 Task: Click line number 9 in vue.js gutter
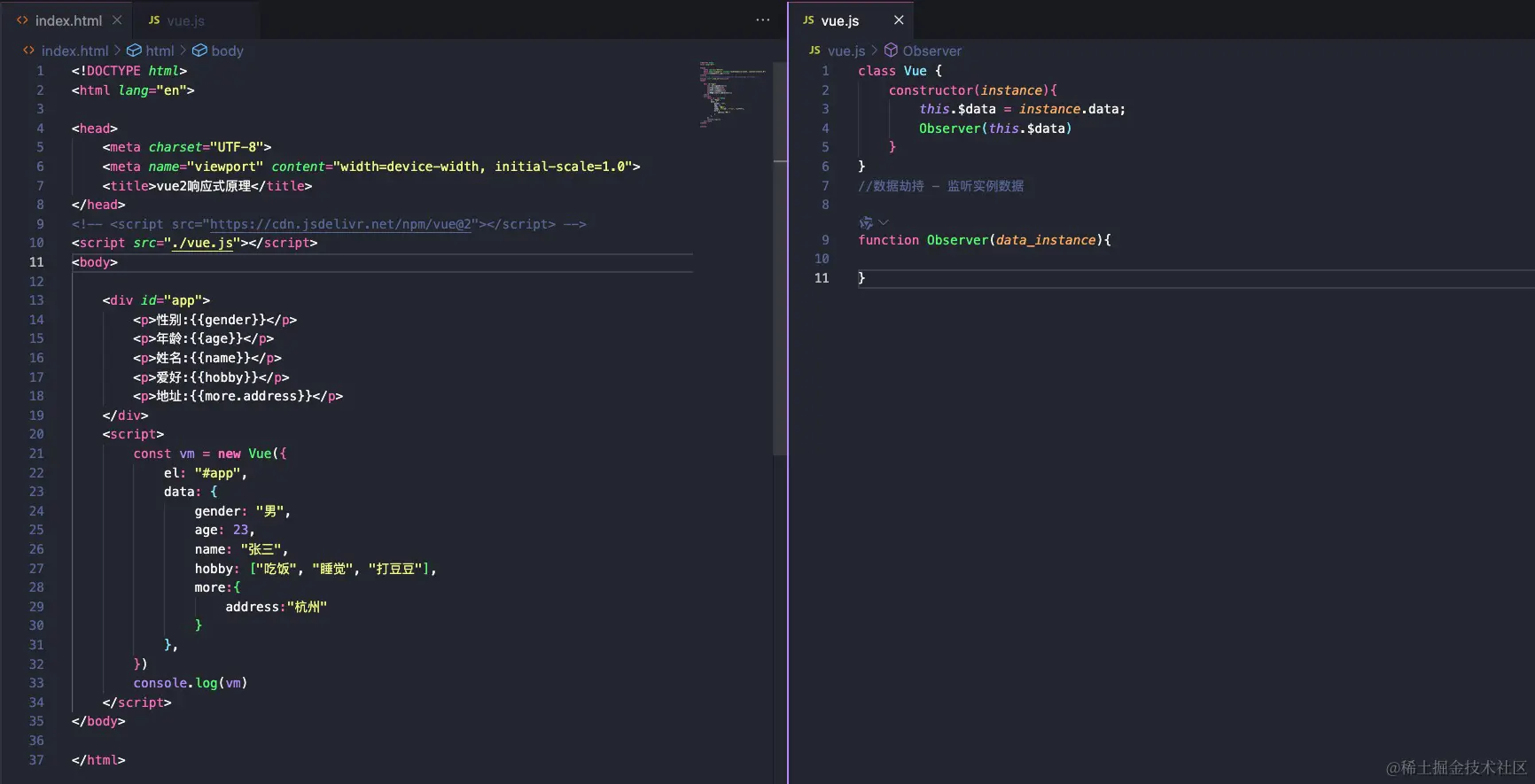point(825,240)
